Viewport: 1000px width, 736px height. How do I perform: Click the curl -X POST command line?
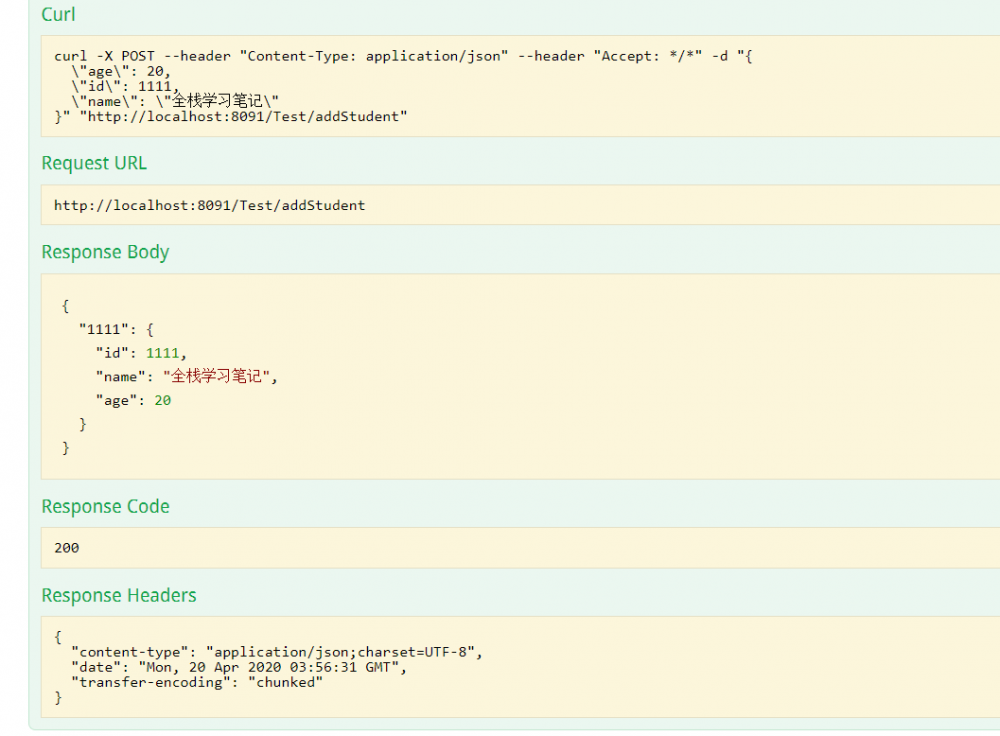400,56
